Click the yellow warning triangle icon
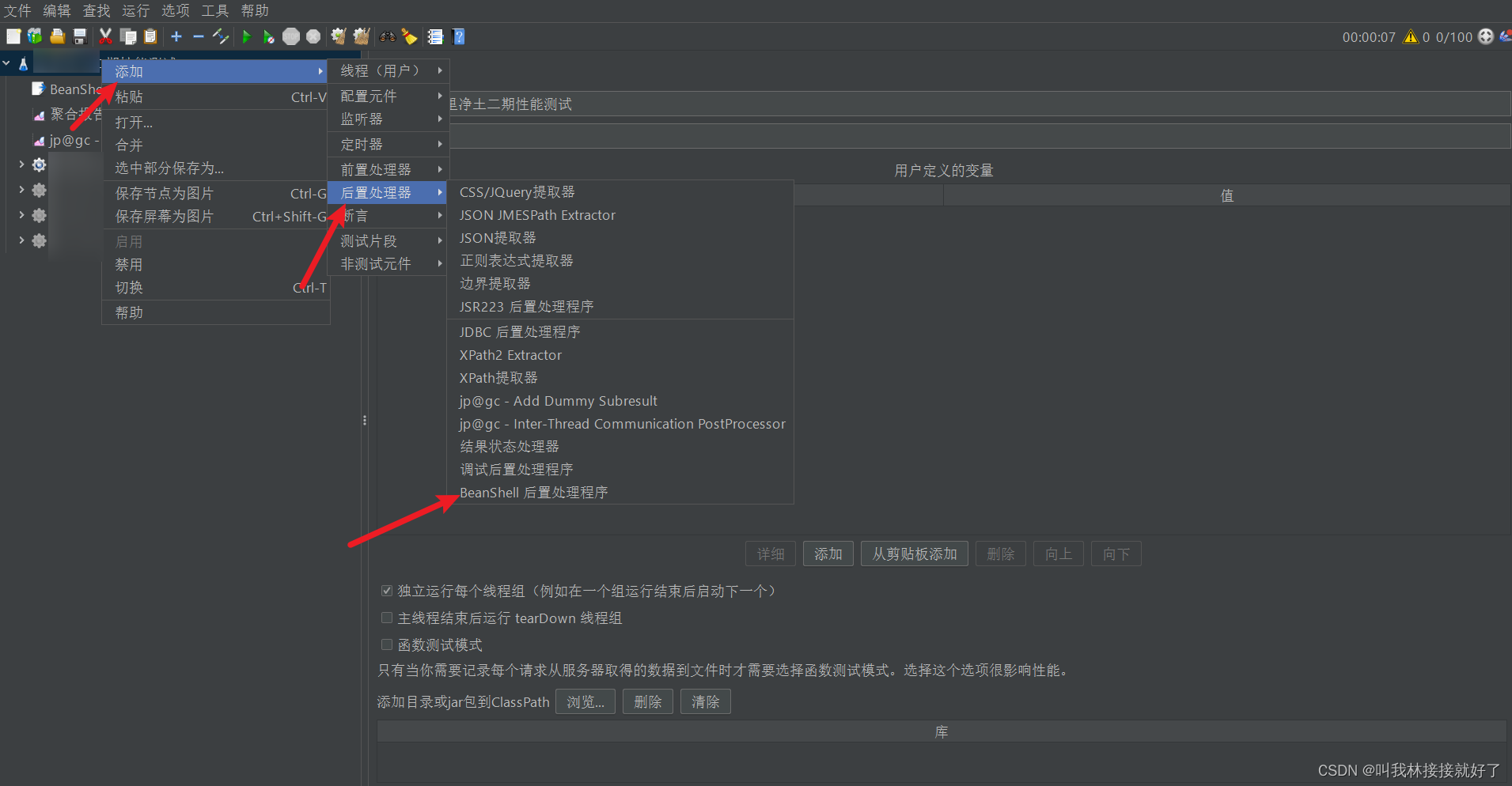This screenshot has height=786, width=1512. tap(1411, 36)
